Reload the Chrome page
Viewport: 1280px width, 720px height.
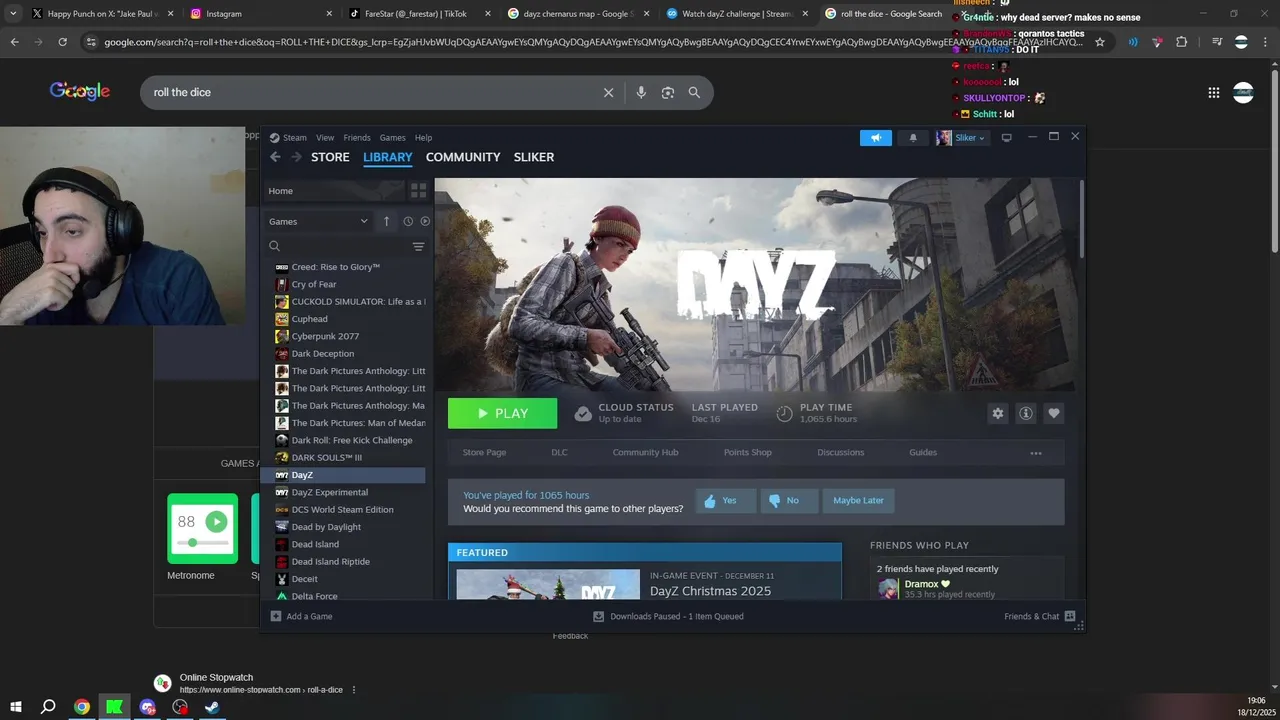tap(62, 42)
